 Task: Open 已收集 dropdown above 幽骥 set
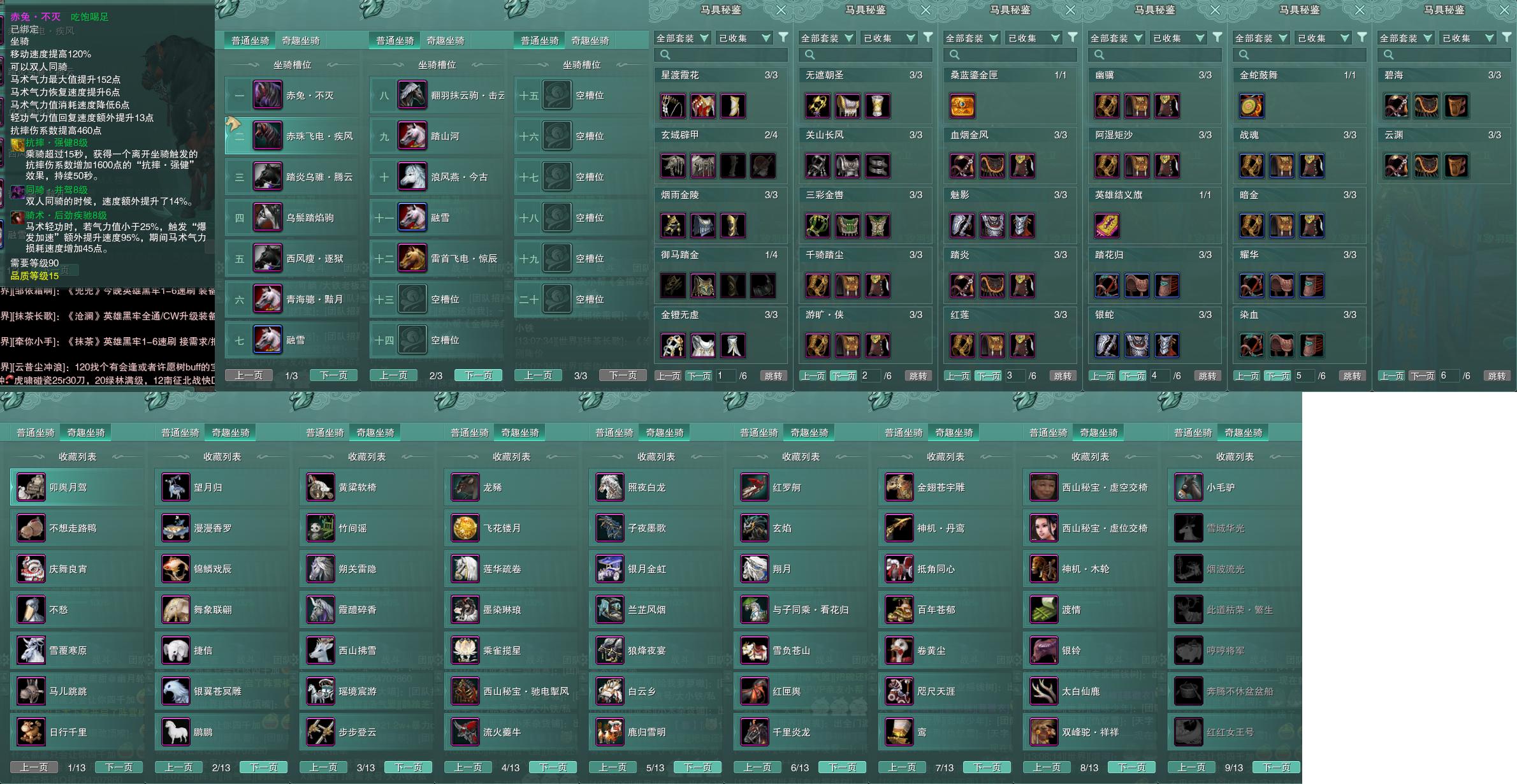tap(1179, 38)
